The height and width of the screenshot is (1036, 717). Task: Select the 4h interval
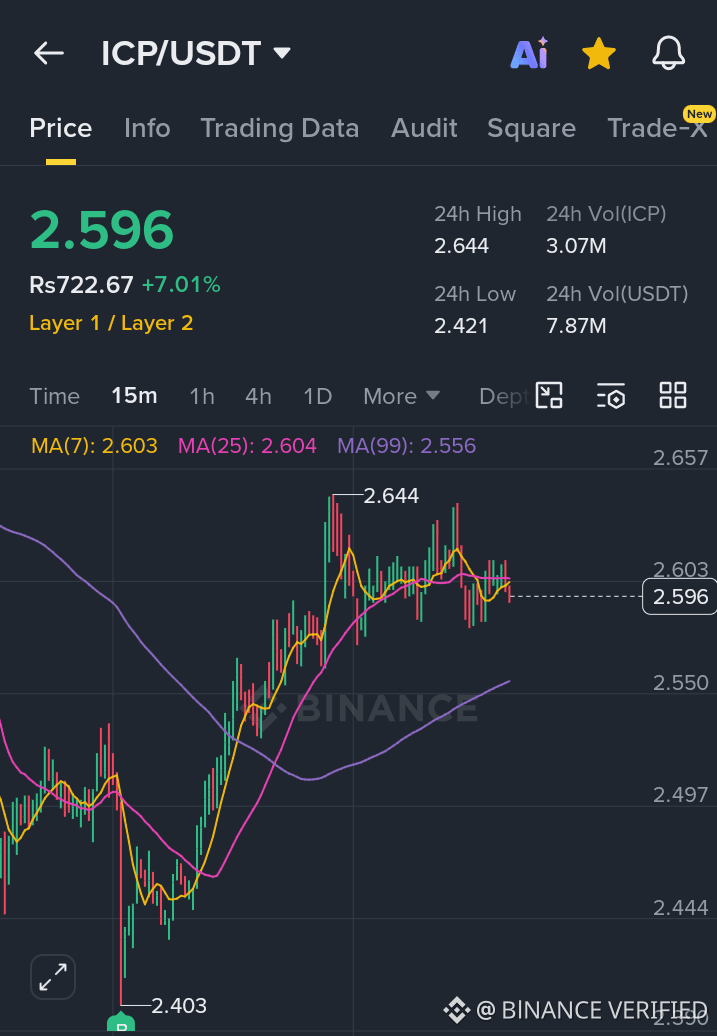(x=258, y=396)
